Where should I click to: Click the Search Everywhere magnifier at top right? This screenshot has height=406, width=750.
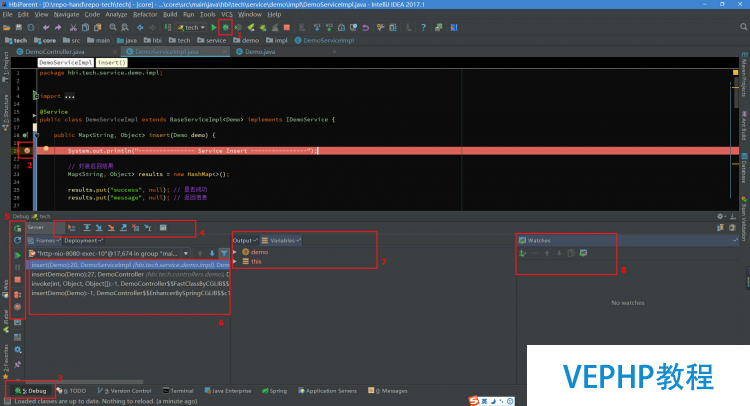(x=743, y=27)
